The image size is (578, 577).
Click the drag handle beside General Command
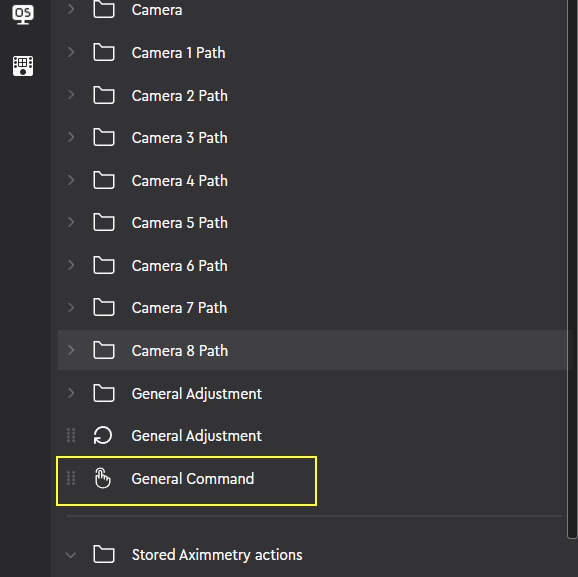point(71,478)
